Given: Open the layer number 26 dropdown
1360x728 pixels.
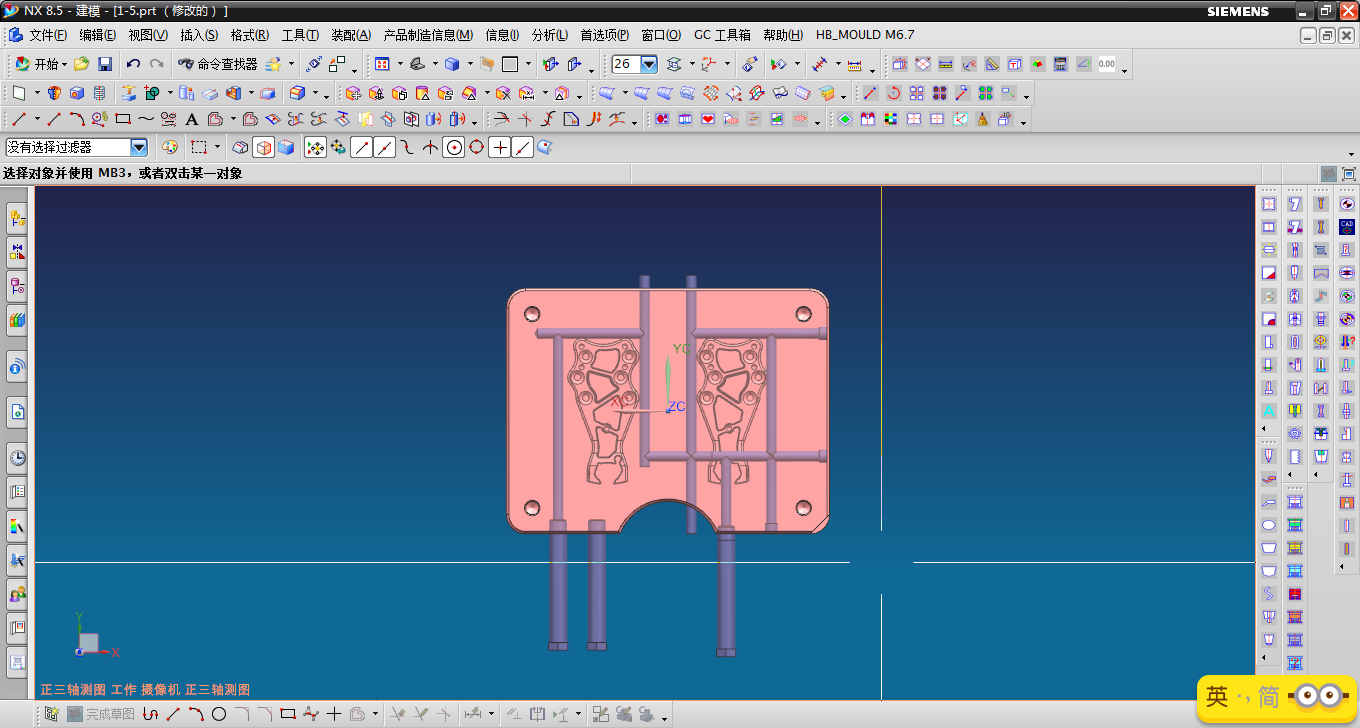Looking at the screenshot, I should (648, 64).
